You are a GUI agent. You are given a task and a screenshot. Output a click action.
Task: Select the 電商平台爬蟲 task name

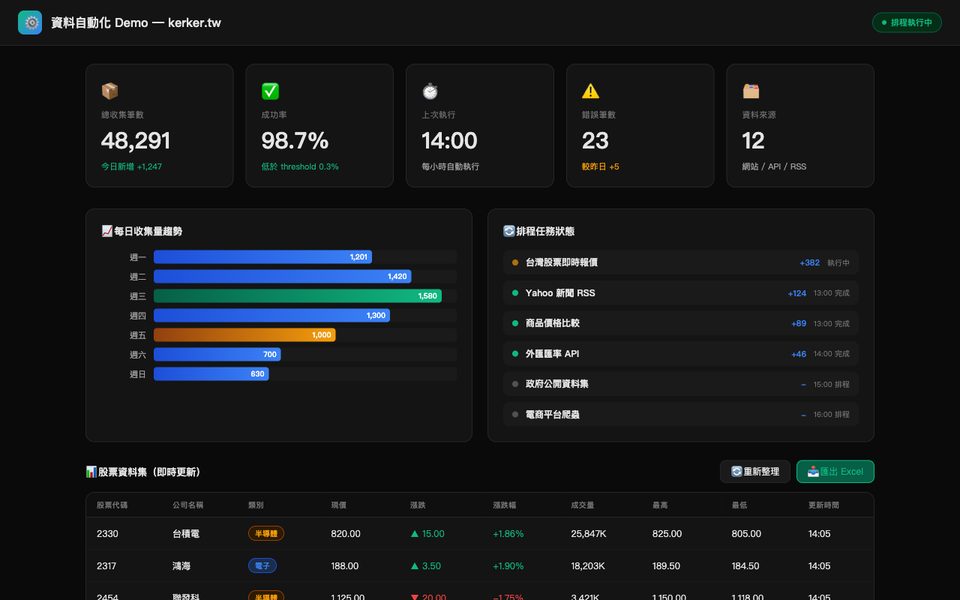tap(552, 414)
